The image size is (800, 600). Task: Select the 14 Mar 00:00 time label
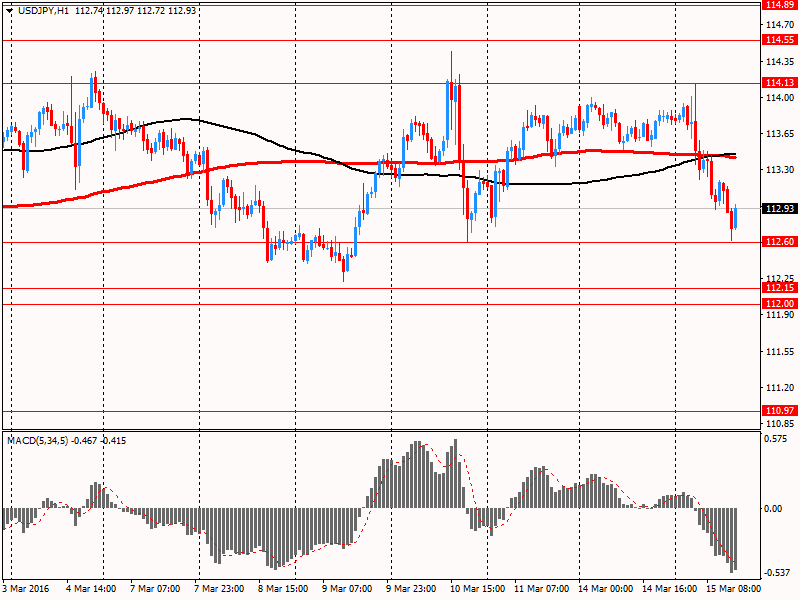click(x=603, y=589)
